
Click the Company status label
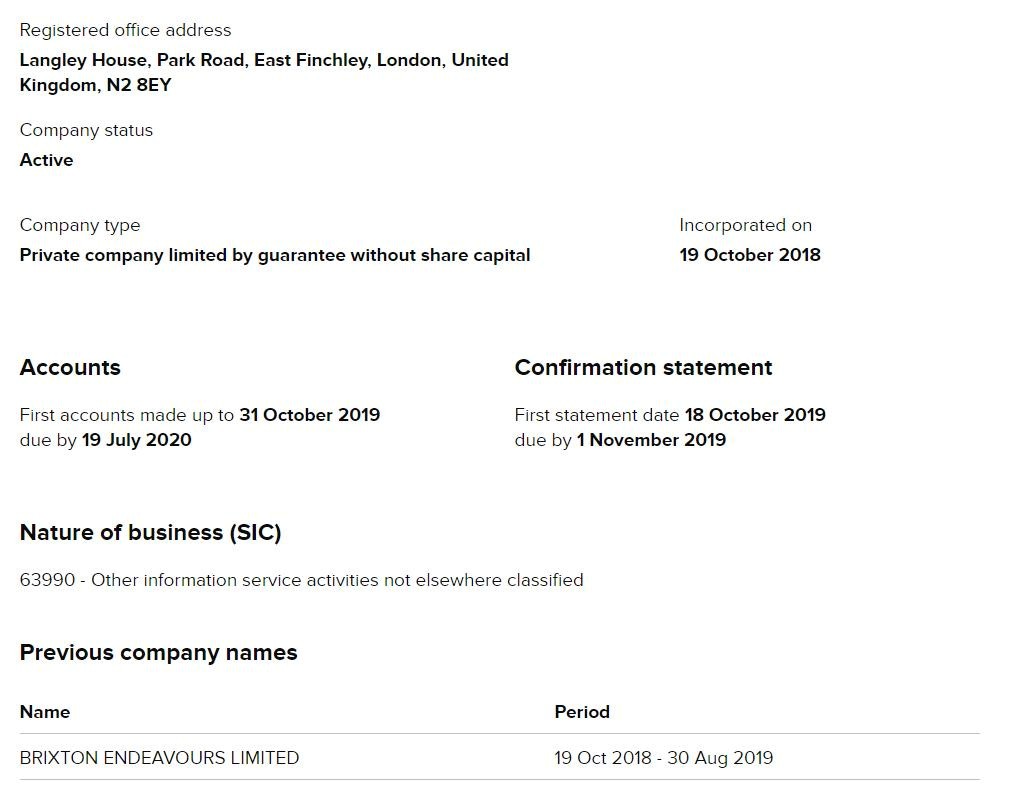tap(86, 130)
